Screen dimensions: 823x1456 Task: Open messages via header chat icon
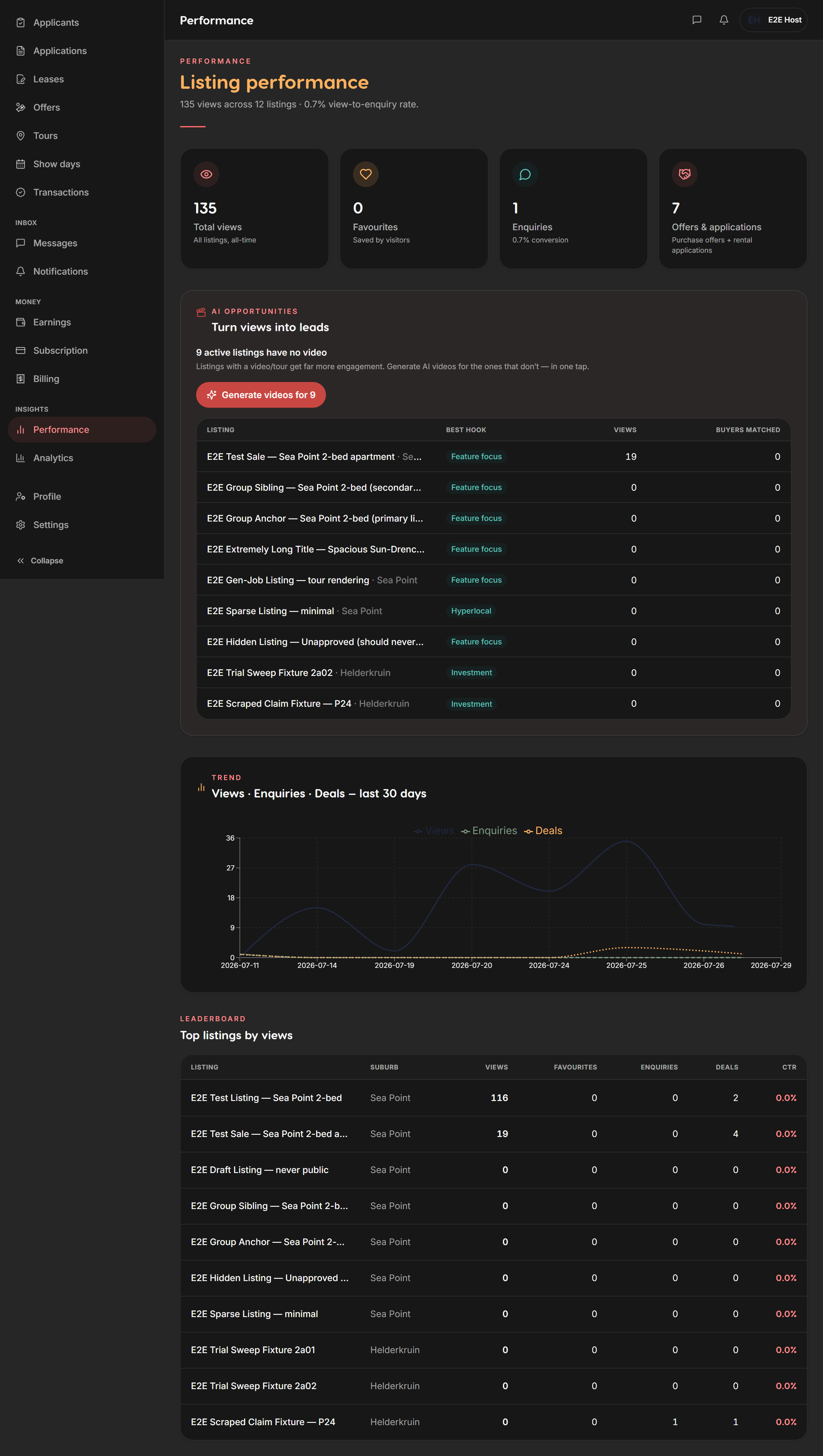[697, 20]
